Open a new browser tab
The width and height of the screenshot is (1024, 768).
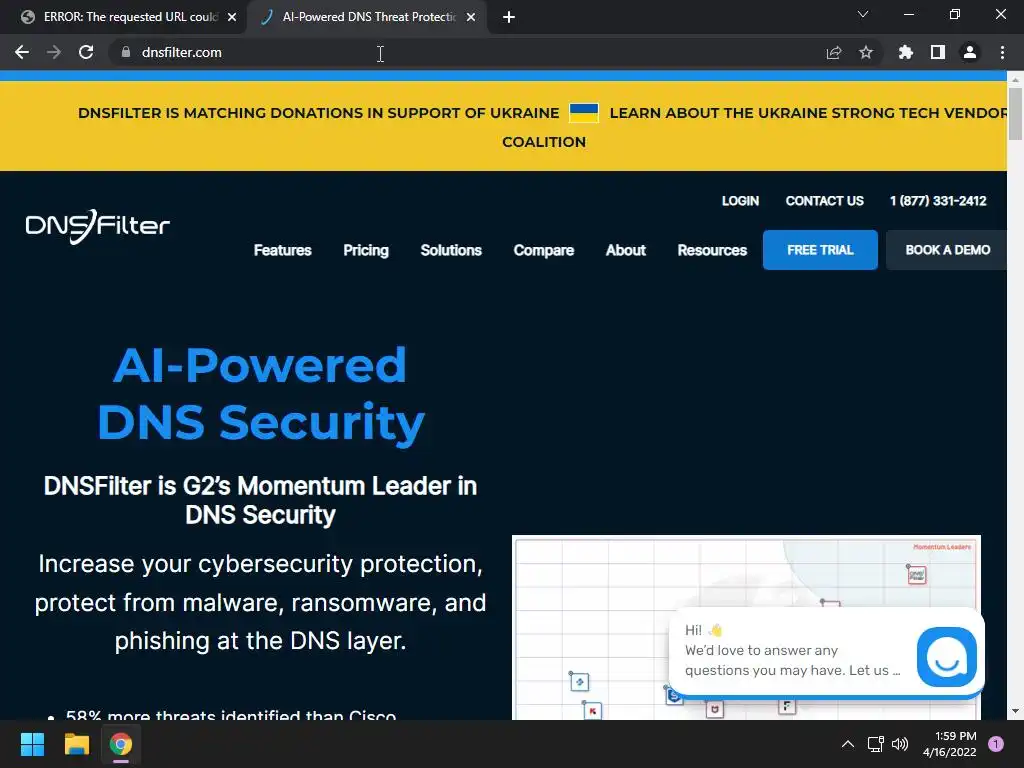pyautogui.click(x=509, y=17)
